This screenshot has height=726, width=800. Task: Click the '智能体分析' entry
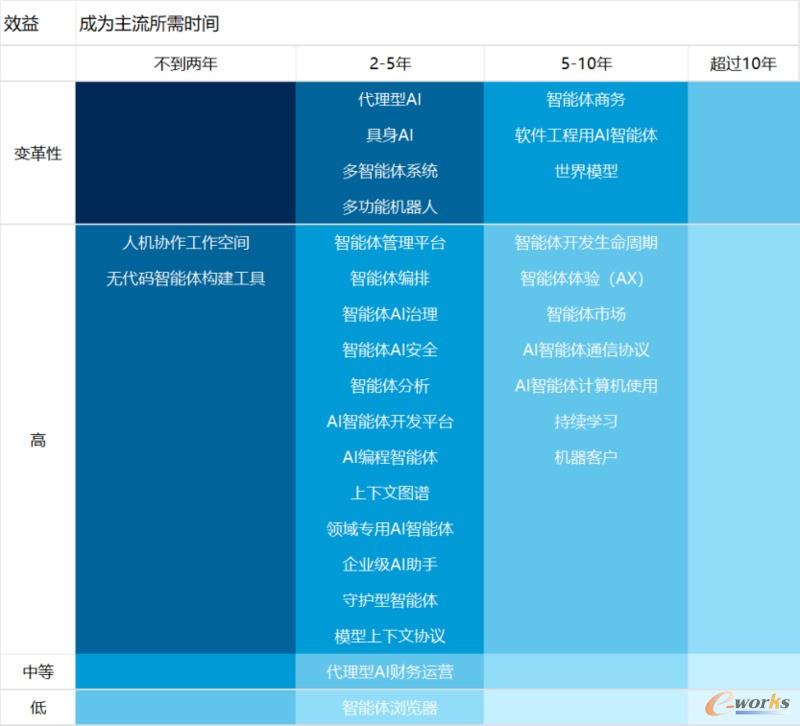click(x=390, y=385)
